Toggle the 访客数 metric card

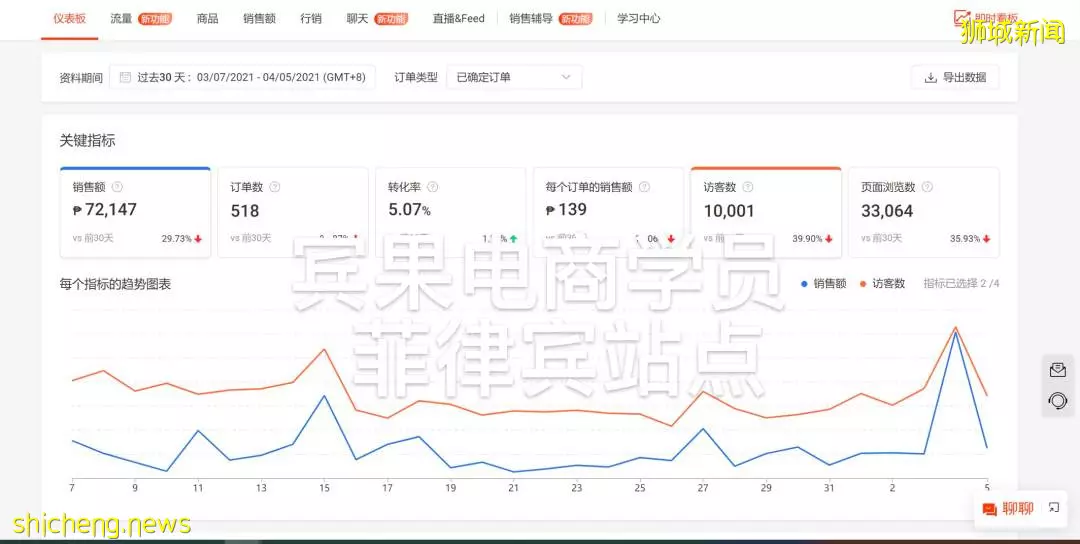coord(766,212)
